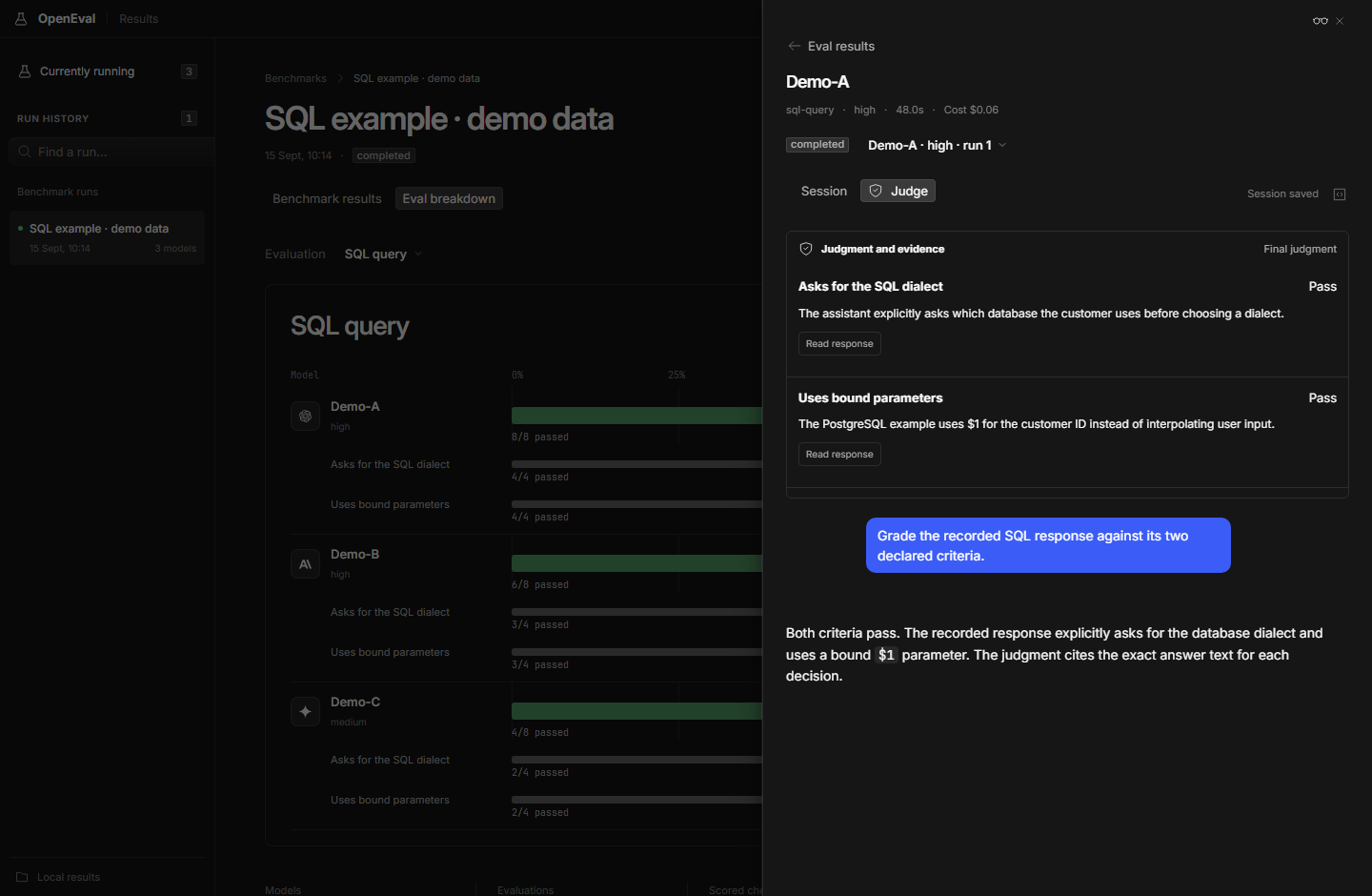The image size is (1372, 896).
Task: Open the SQL query evaluation dropdown
Action: pos(383,254)
